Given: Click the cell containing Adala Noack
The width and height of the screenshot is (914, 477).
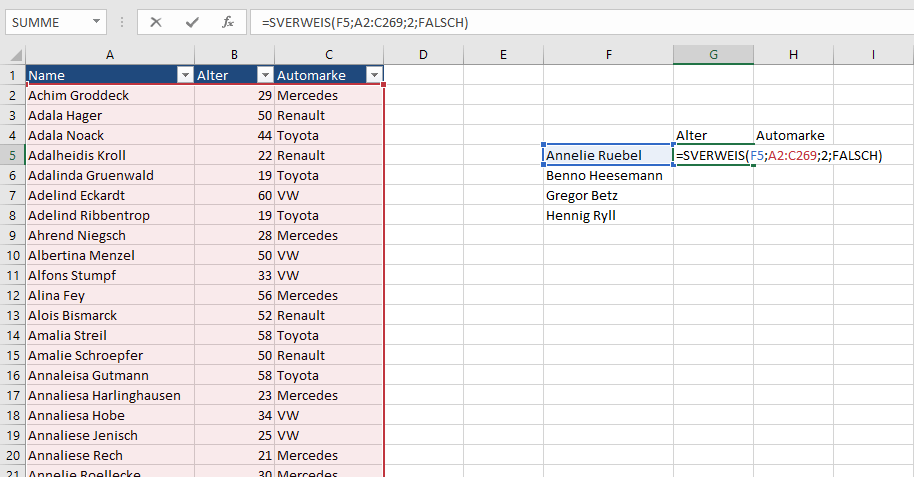Looking at the screenshot, I should click(110, 135).
